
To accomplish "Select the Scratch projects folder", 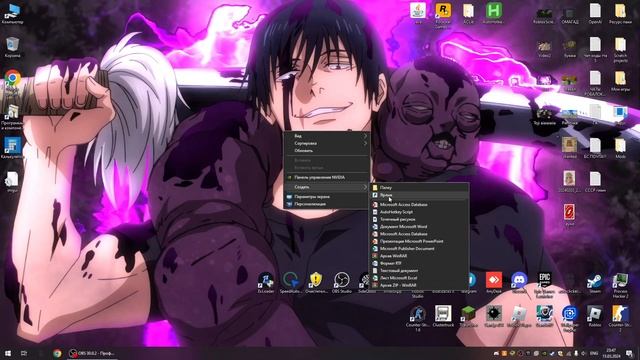I will (x=620, y=49).
